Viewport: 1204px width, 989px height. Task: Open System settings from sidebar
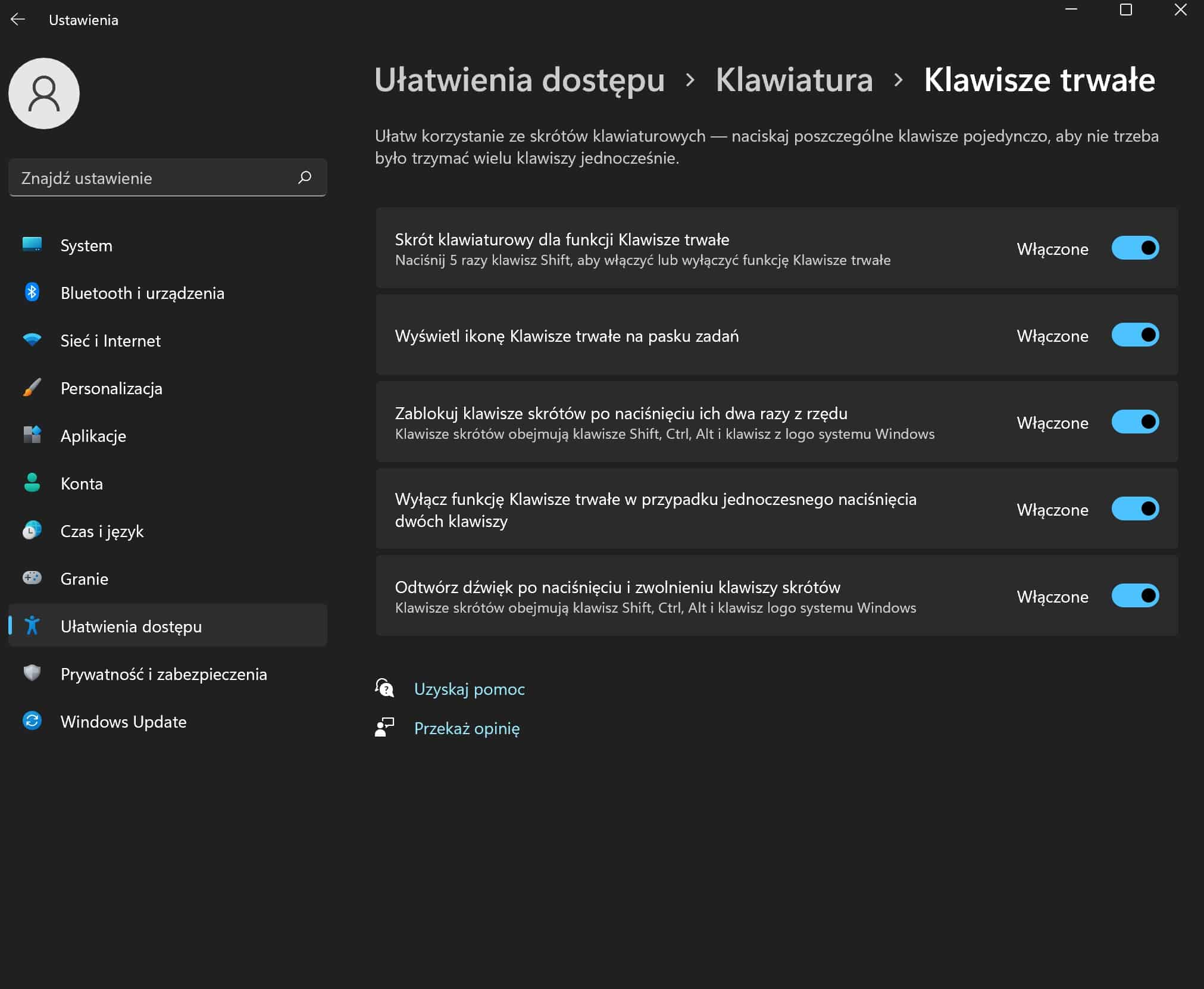coord(86,245)
